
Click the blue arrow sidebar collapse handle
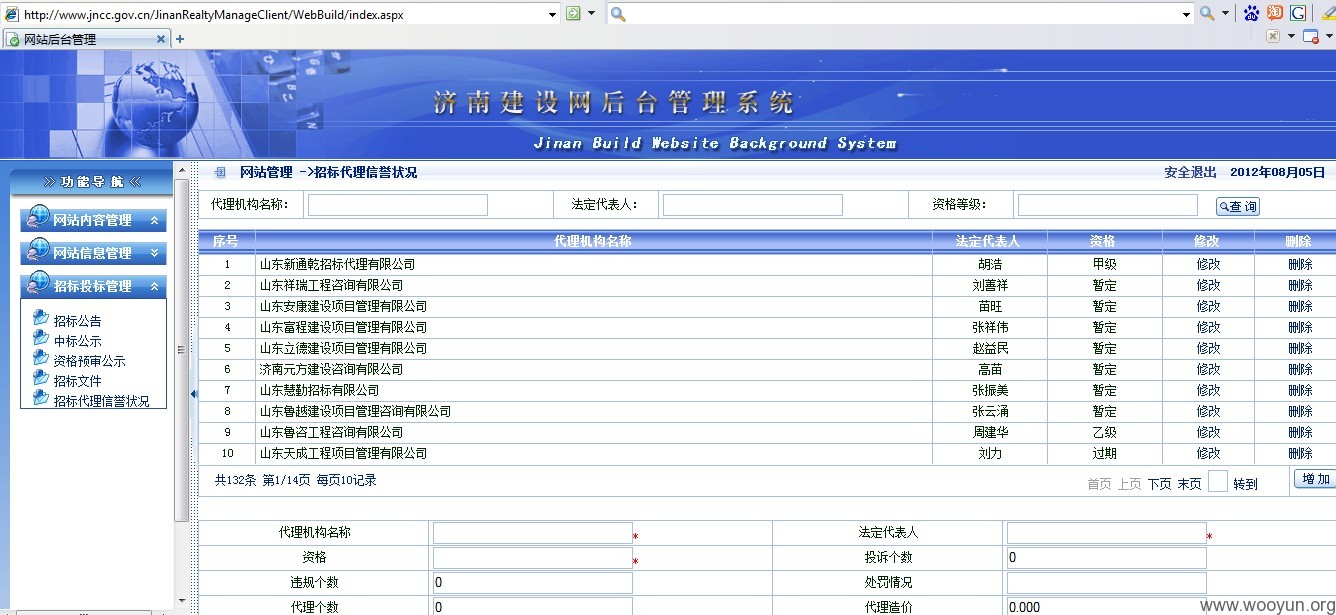(194, 394)
